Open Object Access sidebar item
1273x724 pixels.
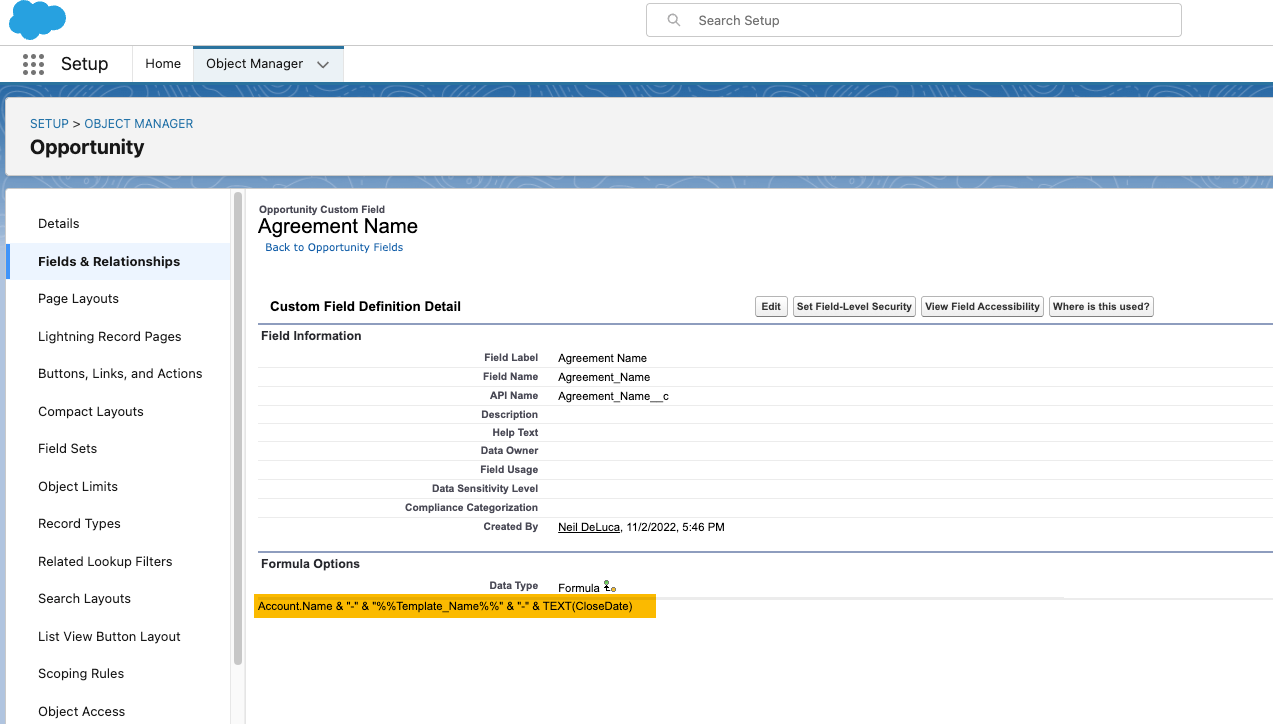[81, 711]
